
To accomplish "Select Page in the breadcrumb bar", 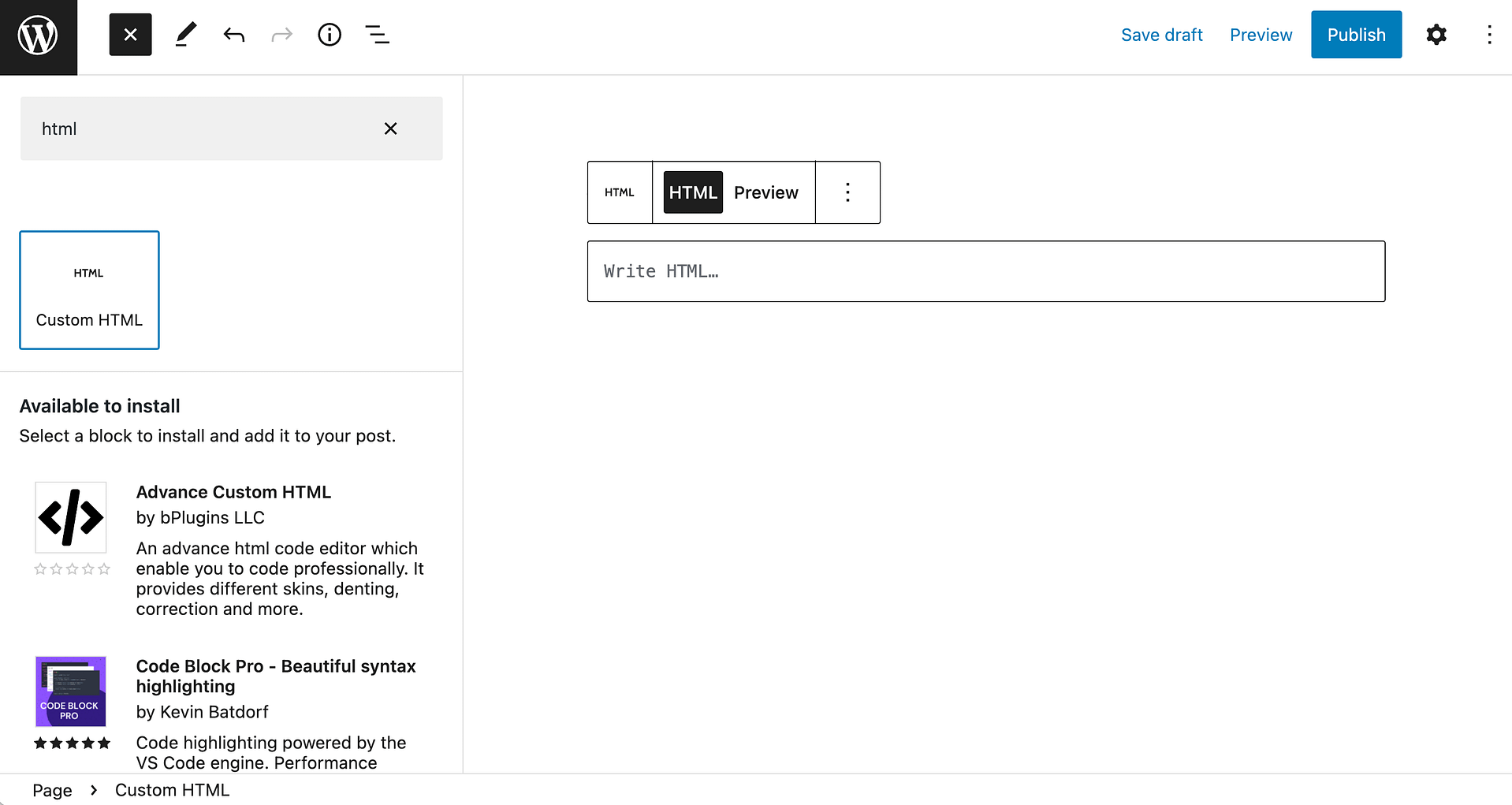I will (51, 789).
